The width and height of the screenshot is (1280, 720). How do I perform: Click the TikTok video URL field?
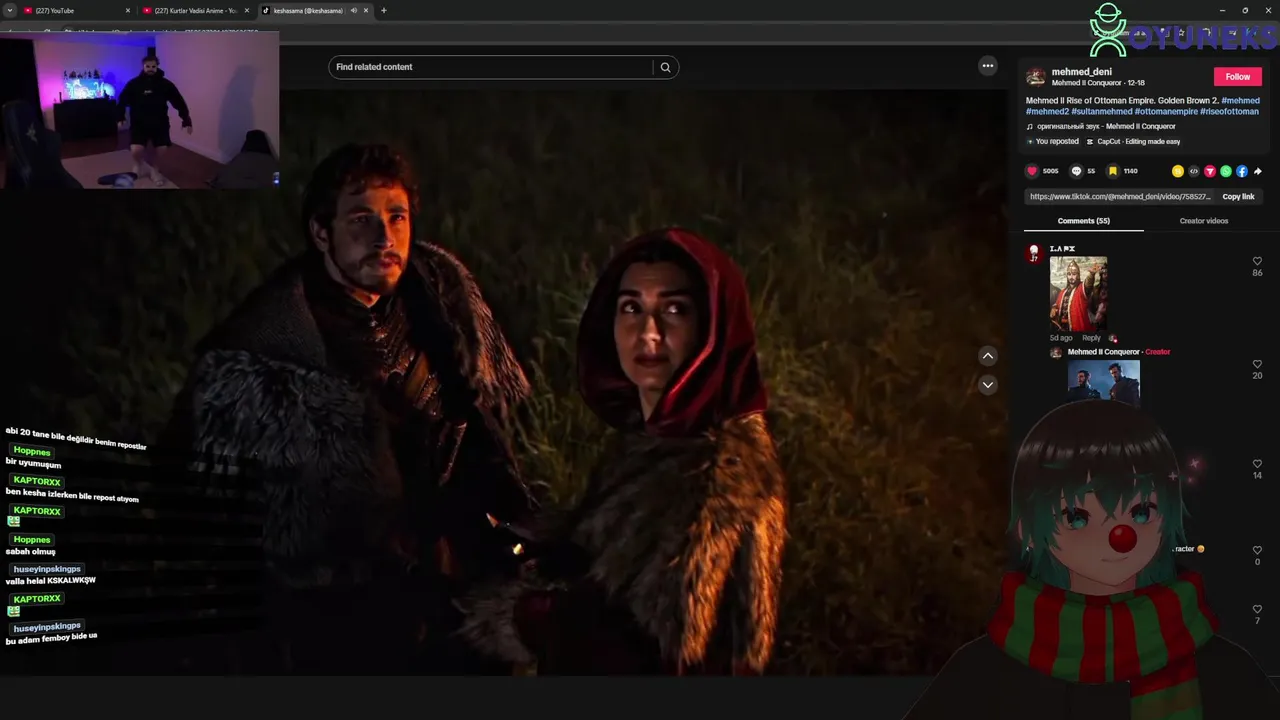tap(1120, 197)
